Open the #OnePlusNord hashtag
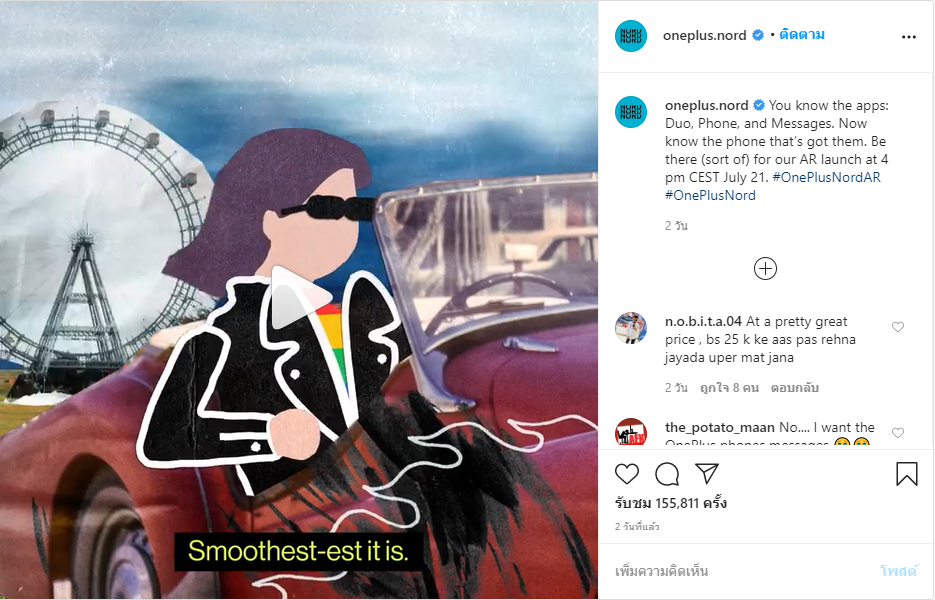This screenshot has width=935, height=600. (710, 195)
